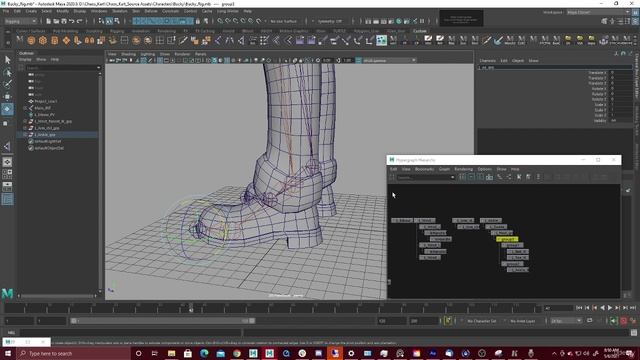
Task: Click Play Forwards button
Action: tap(610, 308)
